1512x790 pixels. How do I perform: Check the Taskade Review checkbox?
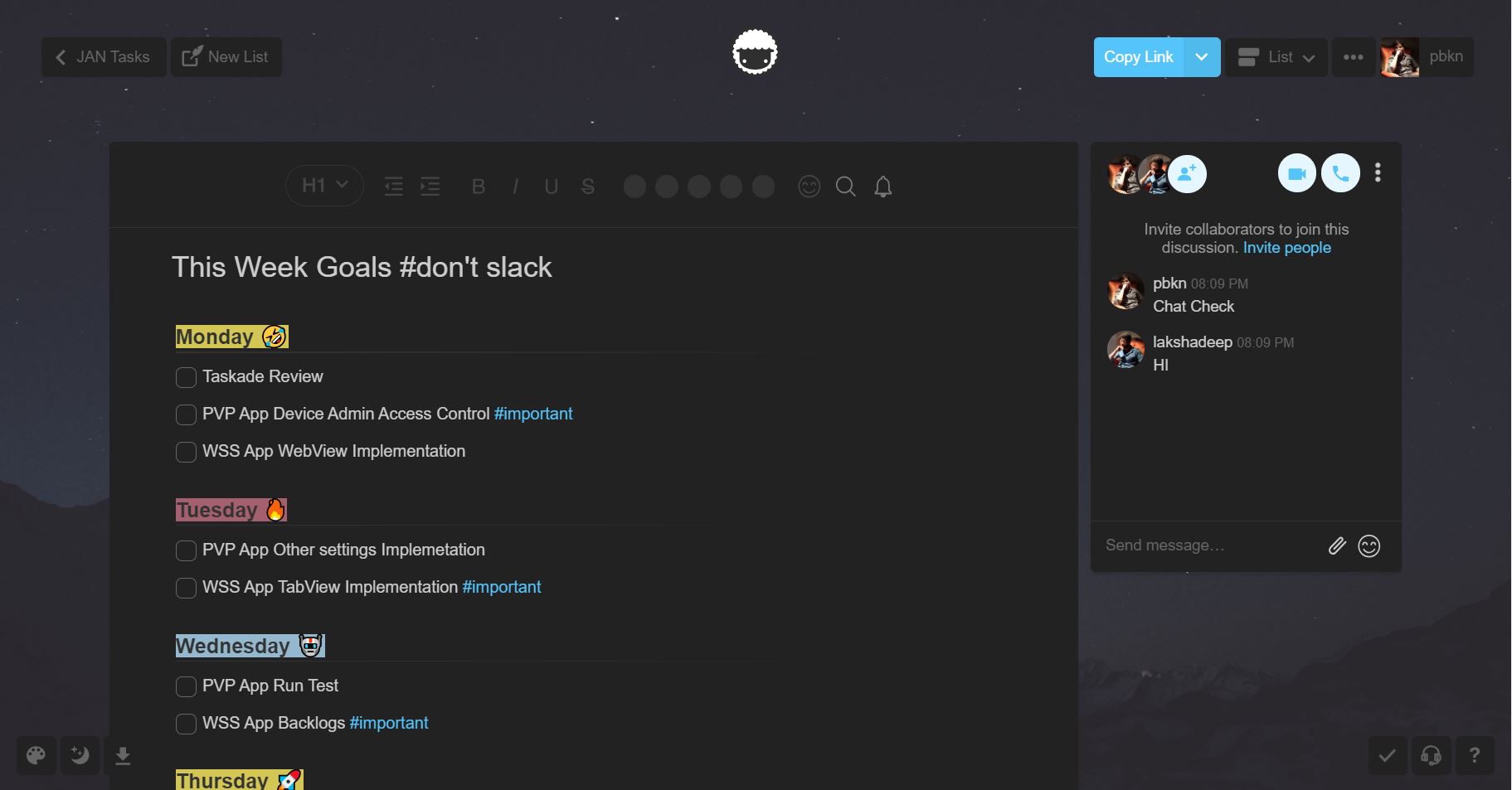[186, 377]
